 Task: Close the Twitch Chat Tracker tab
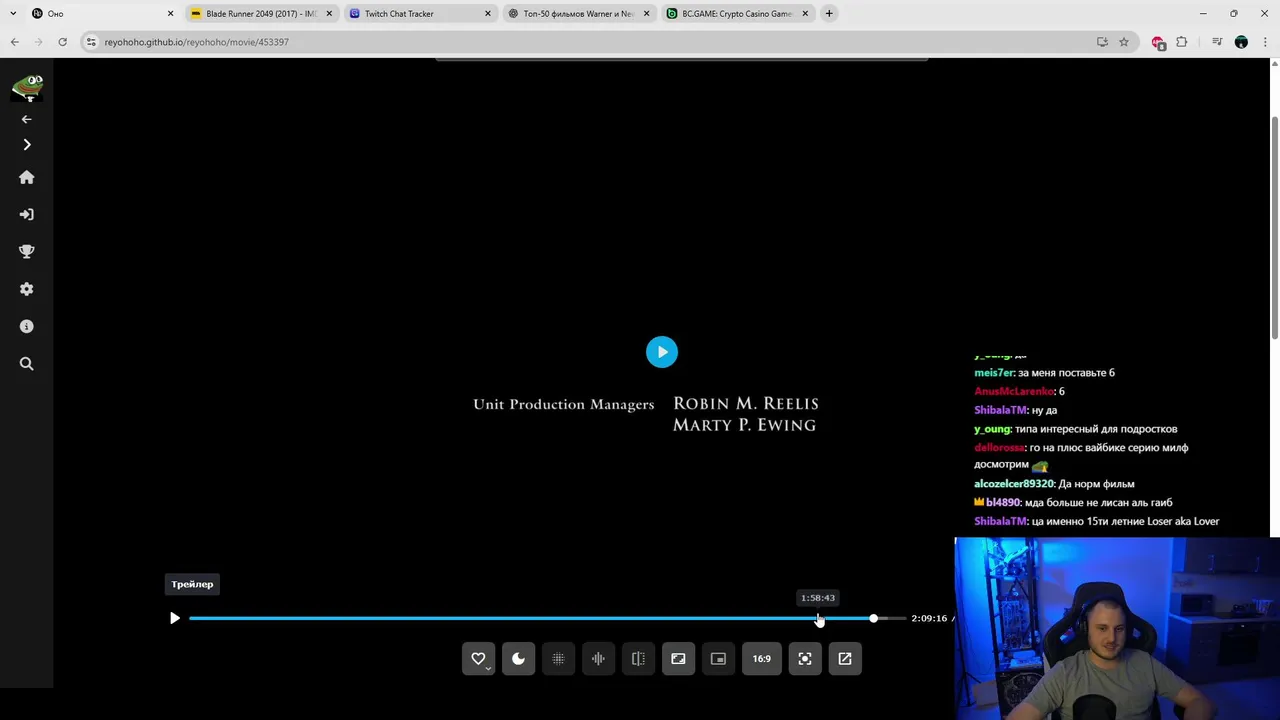[x=488, y=14]
